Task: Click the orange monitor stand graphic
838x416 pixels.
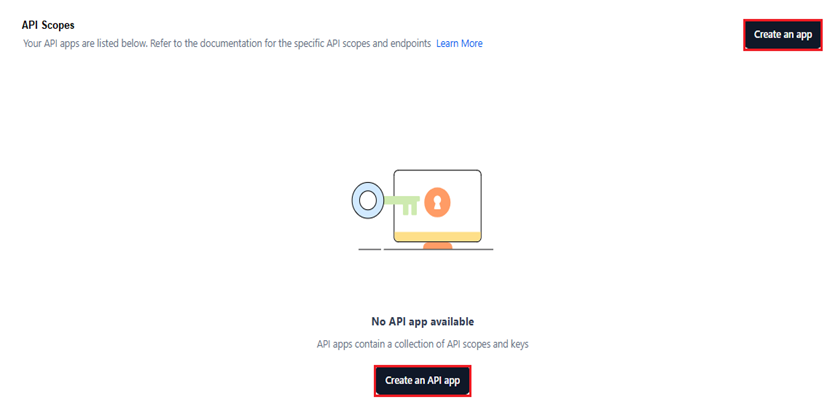Action: tap(437, 246)
